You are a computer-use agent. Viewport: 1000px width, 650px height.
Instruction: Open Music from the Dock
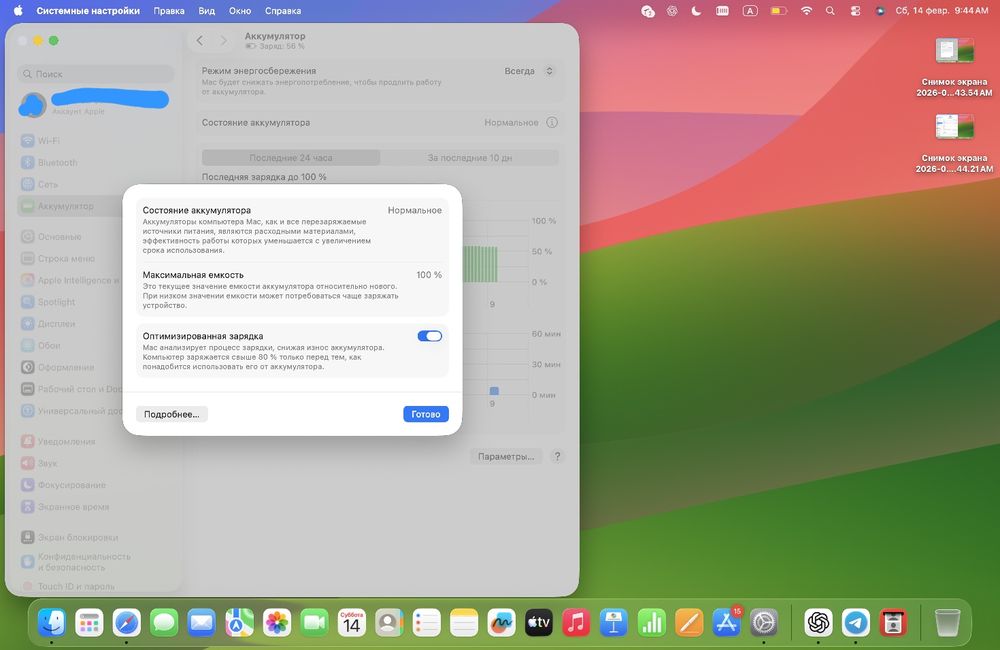coord(576,622)
